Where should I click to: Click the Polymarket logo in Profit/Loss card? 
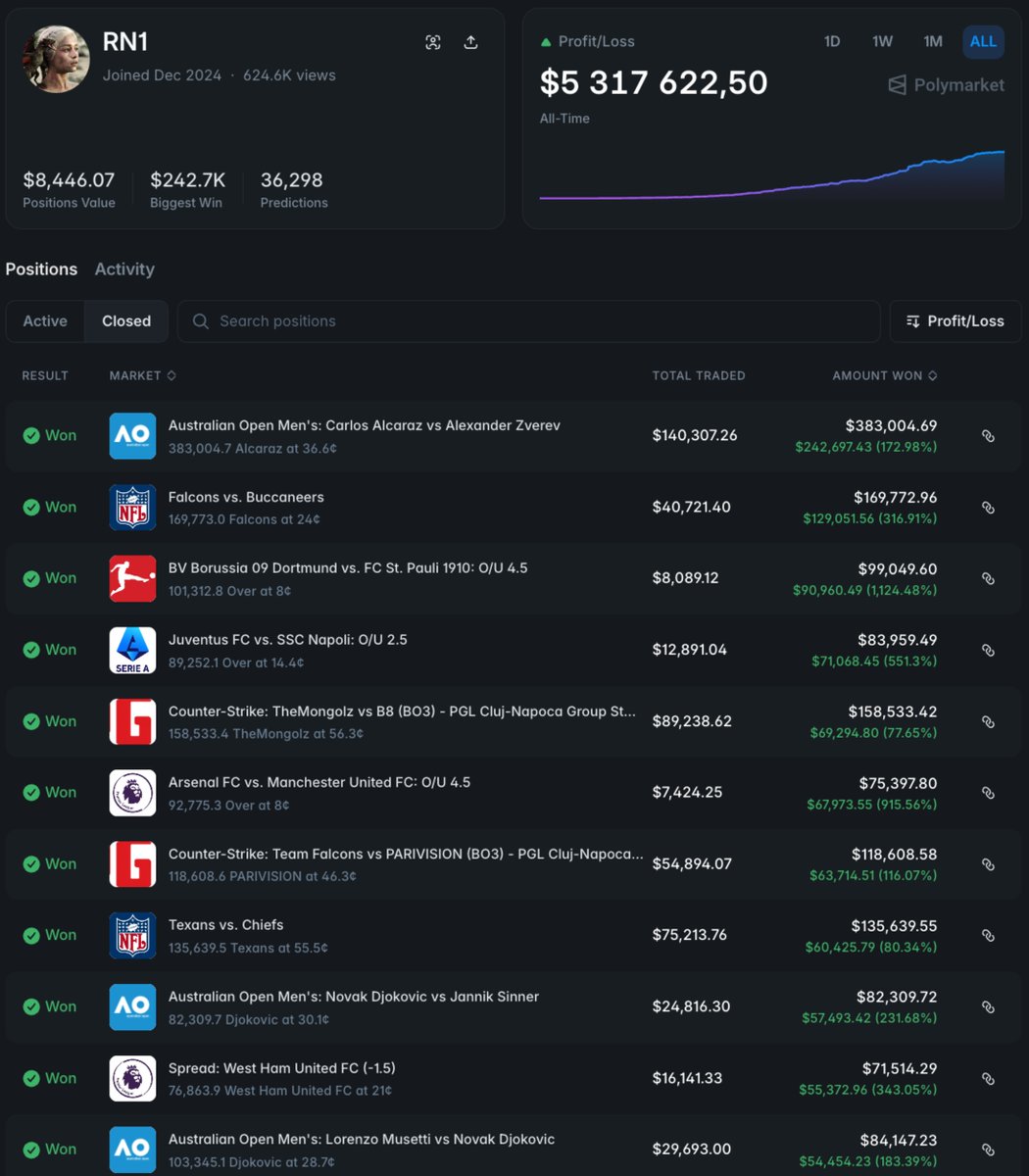(946, 85)
